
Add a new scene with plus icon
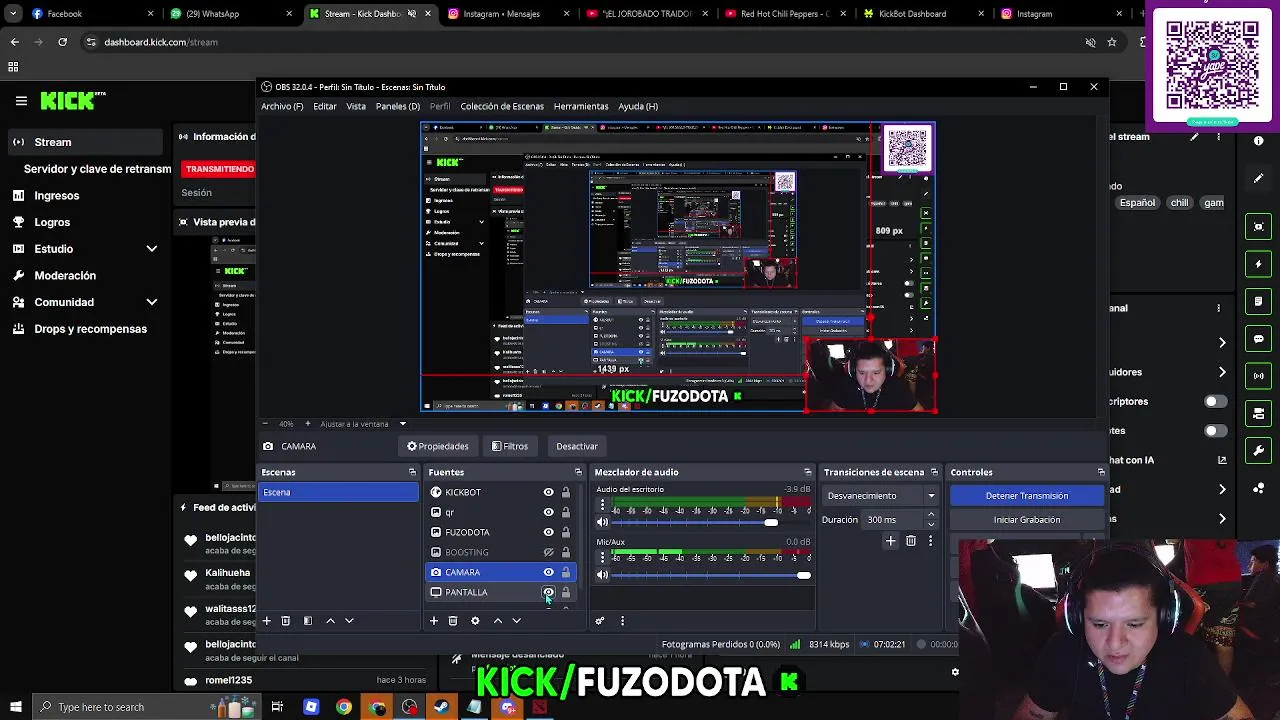(267, 621)
